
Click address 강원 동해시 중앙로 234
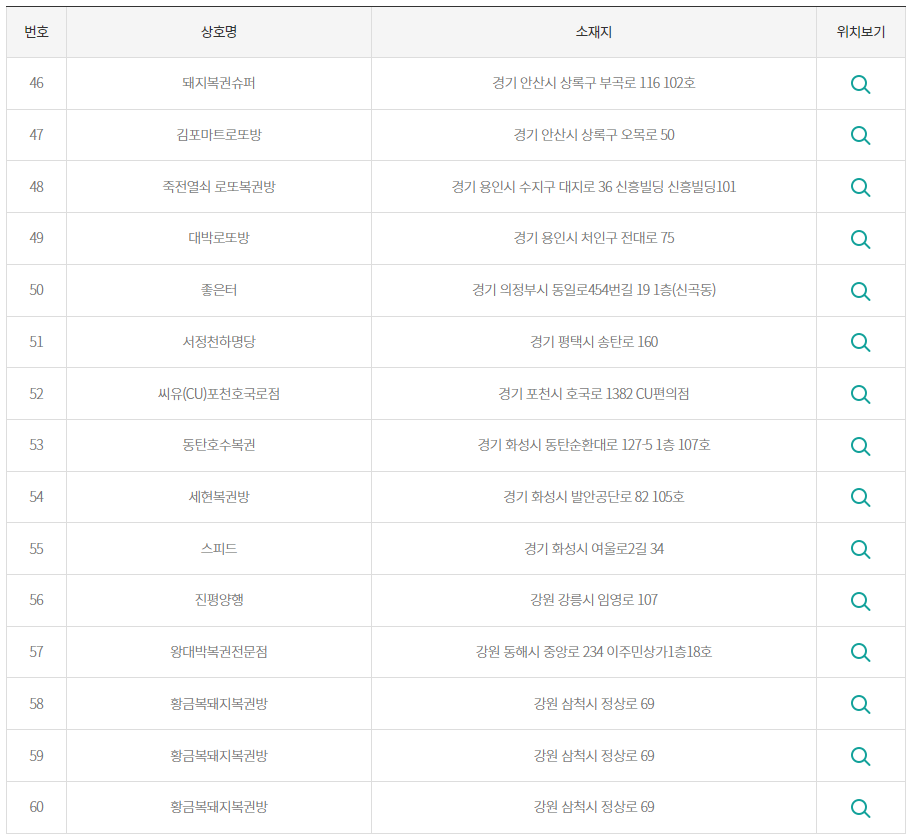[x=539, y=652]
